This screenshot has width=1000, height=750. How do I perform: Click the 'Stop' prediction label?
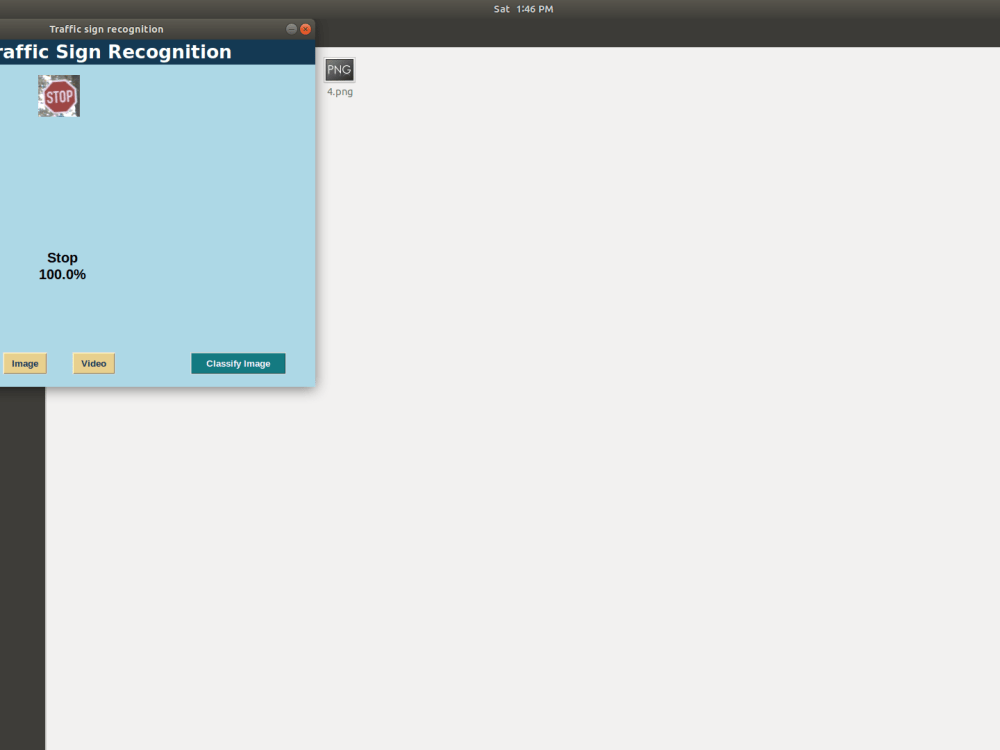point(62,258)
